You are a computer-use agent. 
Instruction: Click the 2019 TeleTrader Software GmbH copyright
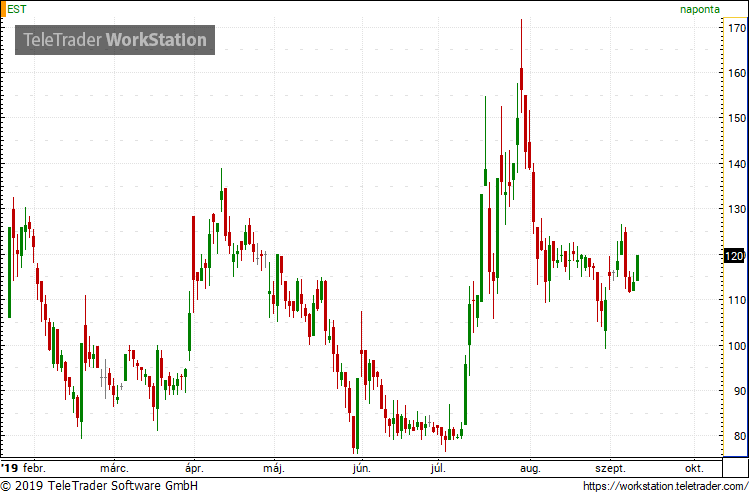point(99,486)
